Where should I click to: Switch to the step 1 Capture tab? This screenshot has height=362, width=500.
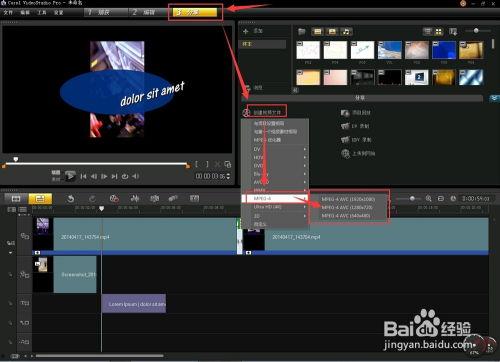pyautogui.click(x=105, y=12)
